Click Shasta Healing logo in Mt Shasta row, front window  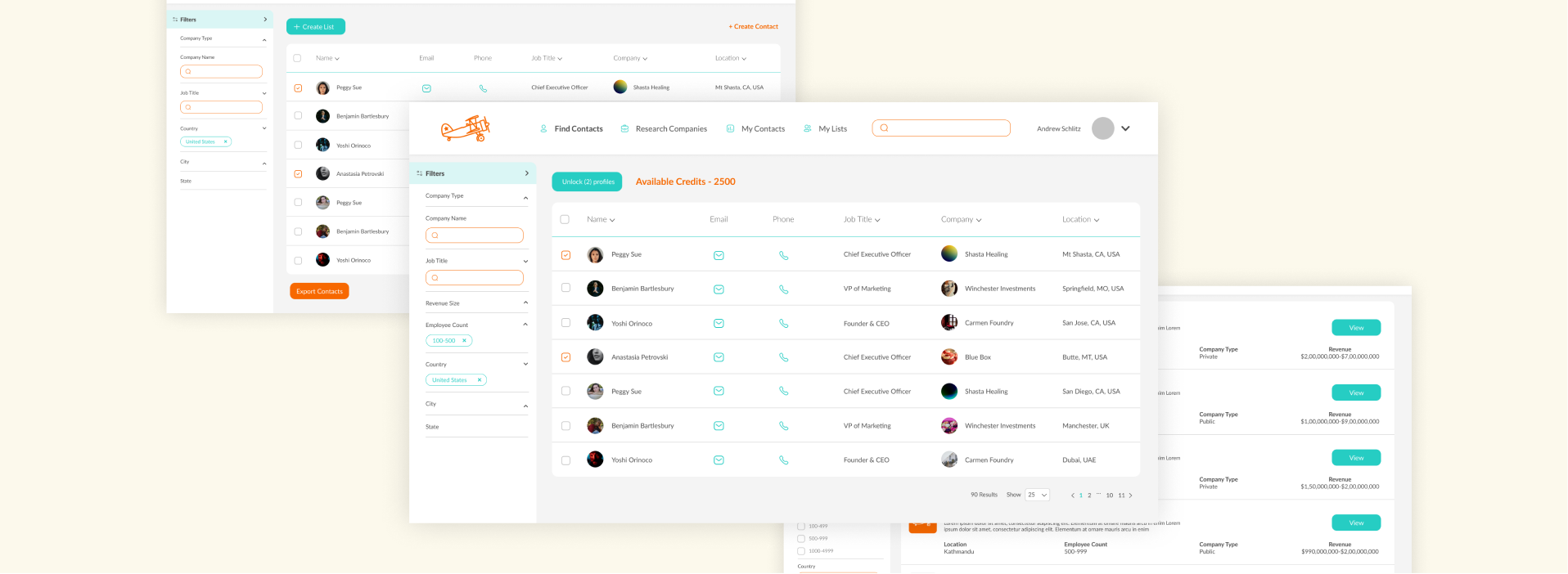coord(949,253)
